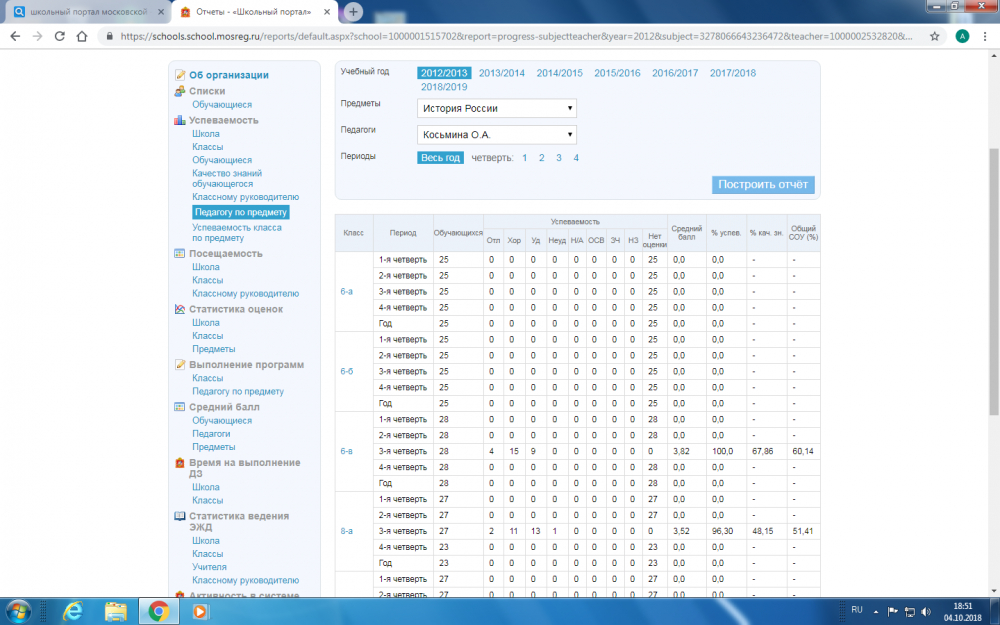Click the Статистика ведения ЭЖД icon
Viewport: 1000px width, 625px height.
click(x=180, y=517)
